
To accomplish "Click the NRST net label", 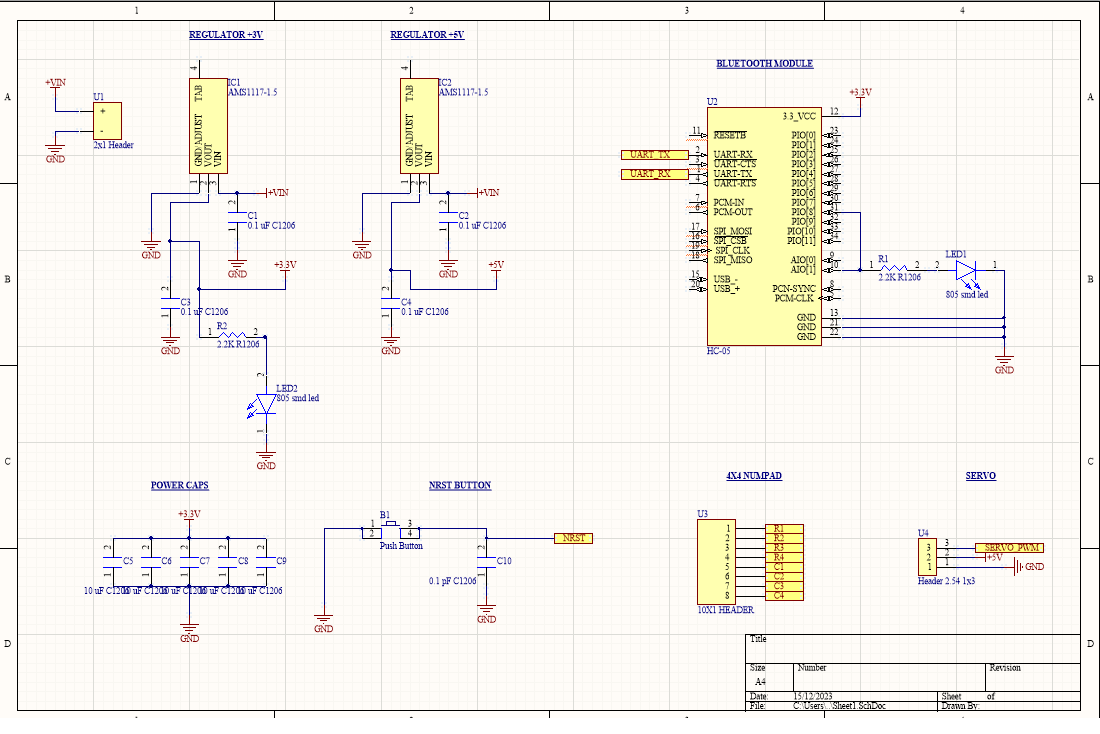I will point(571,537).
